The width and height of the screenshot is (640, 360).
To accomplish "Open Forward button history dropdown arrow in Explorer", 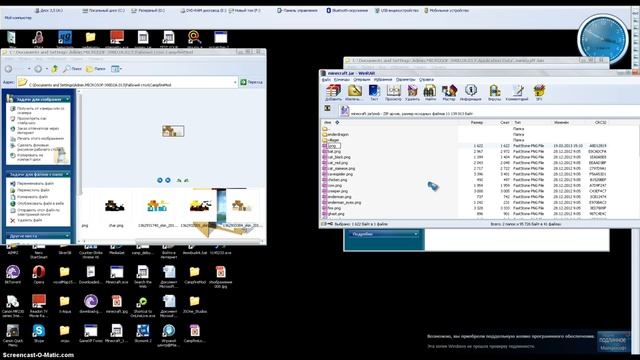I will click(47, 69).
